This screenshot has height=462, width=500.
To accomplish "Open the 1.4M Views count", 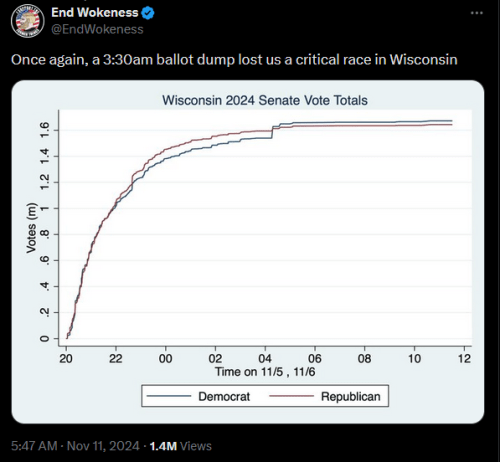I will pyautogui.click(x=180, y=446).
